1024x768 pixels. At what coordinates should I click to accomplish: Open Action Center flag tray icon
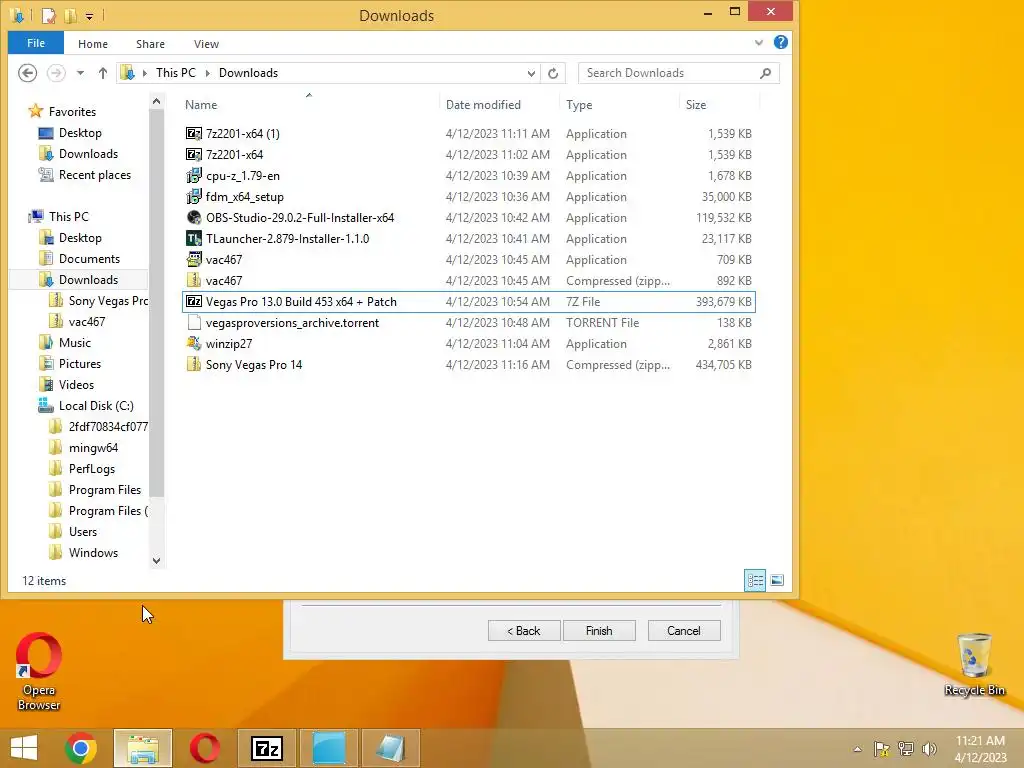(x=882, y=748)
